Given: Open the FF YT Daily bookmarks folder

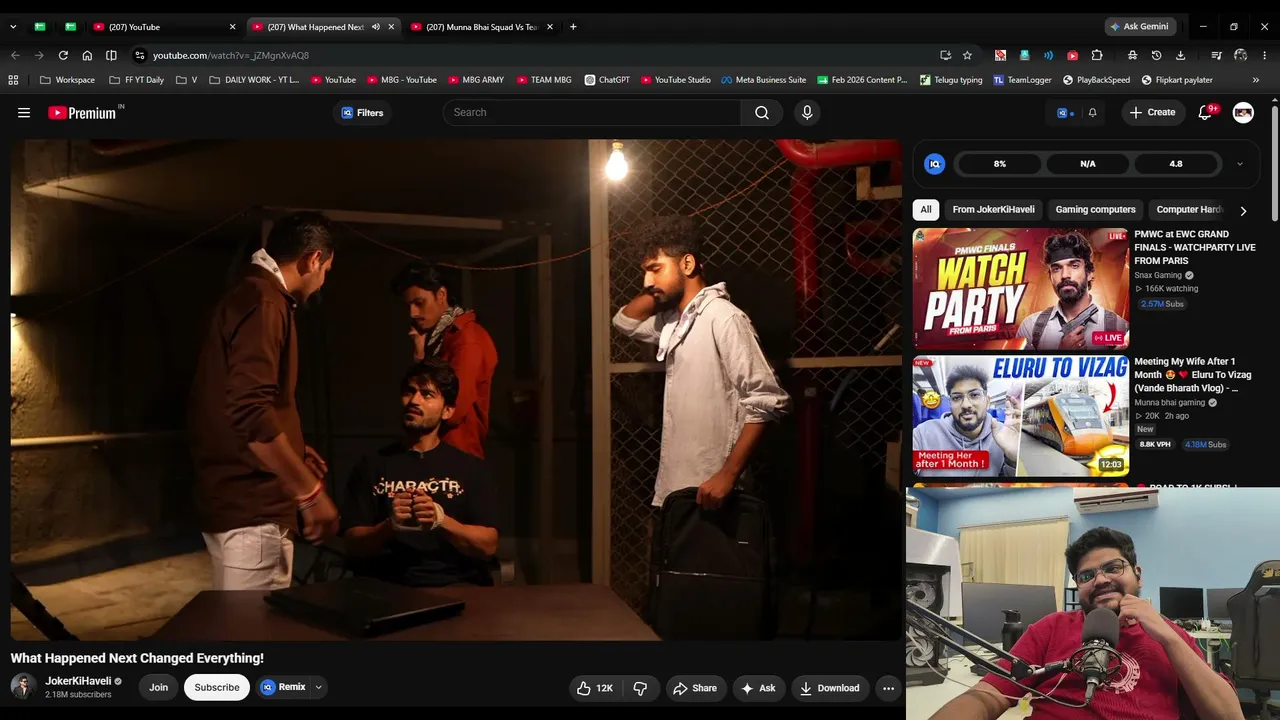Looking at the screenshot, I should 136,80.
